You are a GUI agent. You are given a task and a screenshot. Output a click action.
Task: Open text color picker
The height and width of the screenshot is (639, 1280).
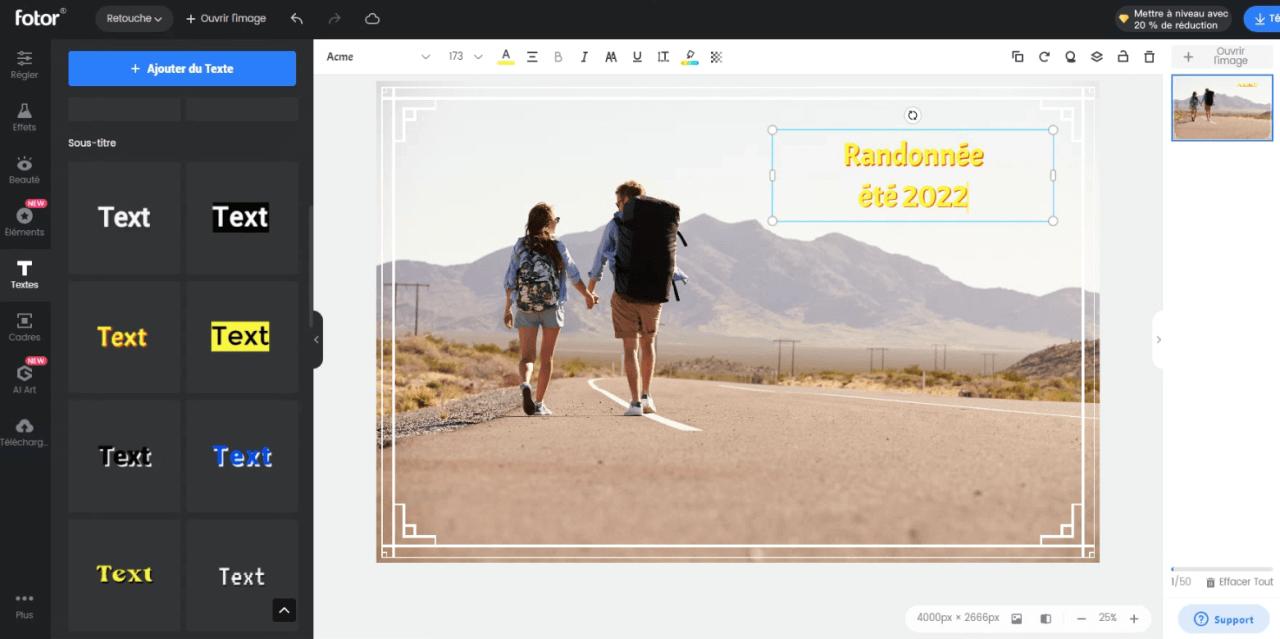[x=506, y=57]
